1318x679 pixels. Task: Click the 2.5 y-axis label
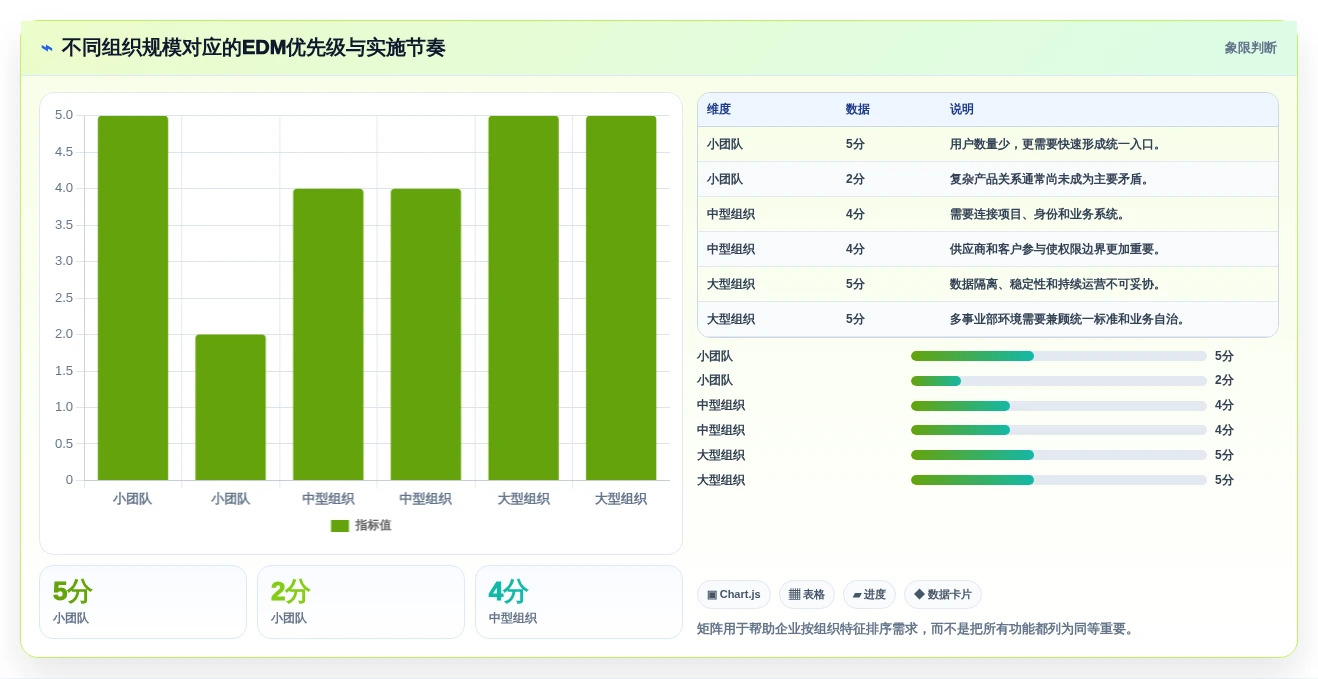pyautogui.click(x=64, y=298)
